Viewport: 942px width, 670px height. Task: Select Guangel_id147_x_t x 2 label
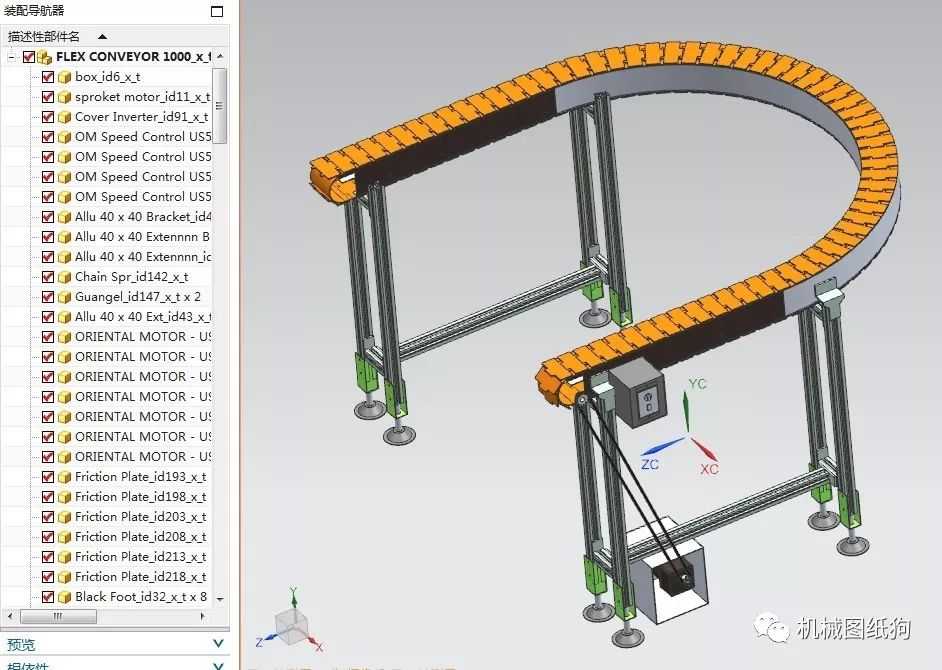(x=138, y=297)
